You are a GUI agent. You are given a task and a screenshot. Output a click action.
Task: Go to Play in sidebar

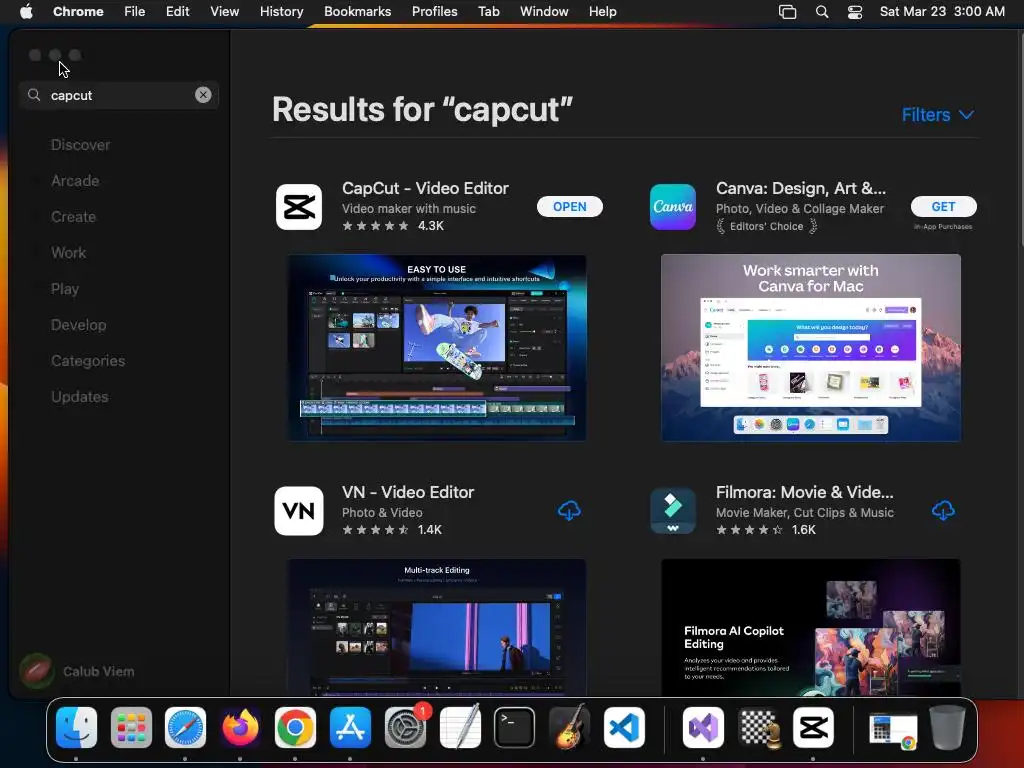65,289
